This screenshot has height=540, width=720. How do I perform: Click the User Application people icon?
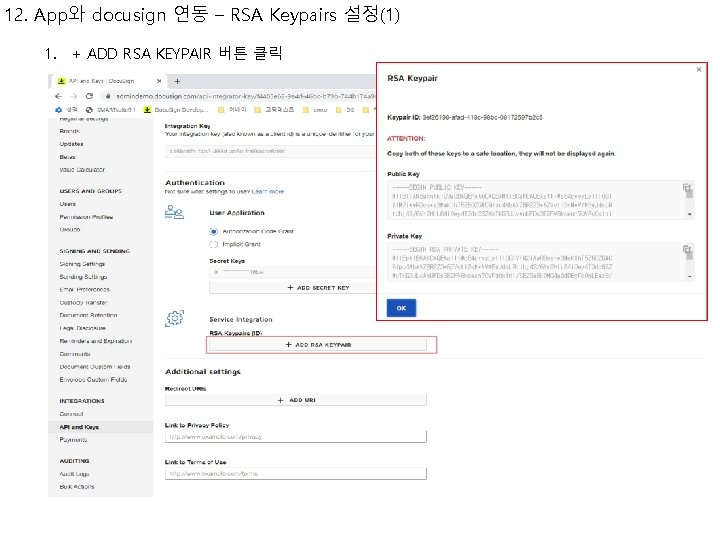174,212
